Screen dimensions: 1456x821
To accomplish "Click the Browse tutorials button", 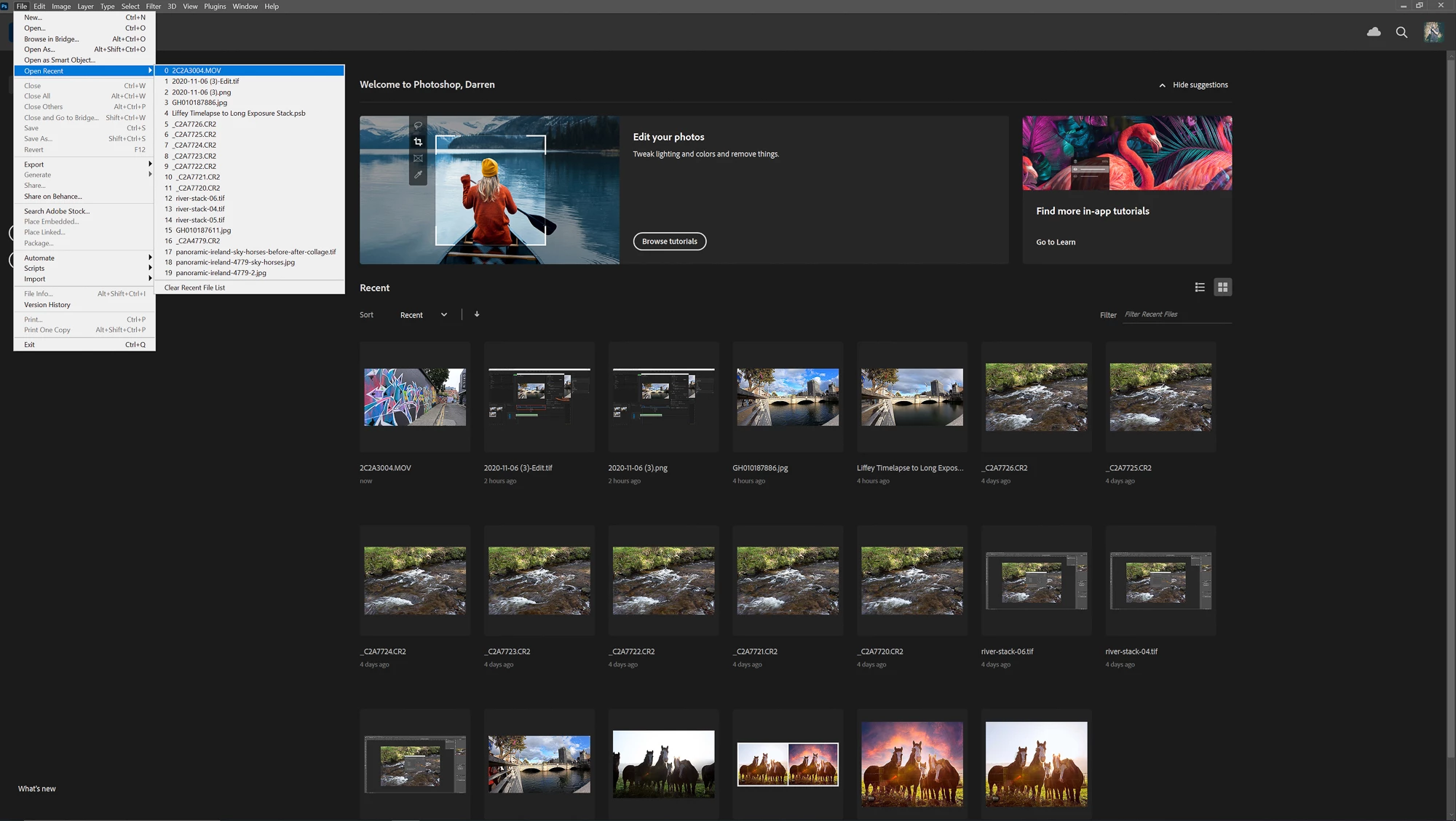I will click(x=669, y=242).
